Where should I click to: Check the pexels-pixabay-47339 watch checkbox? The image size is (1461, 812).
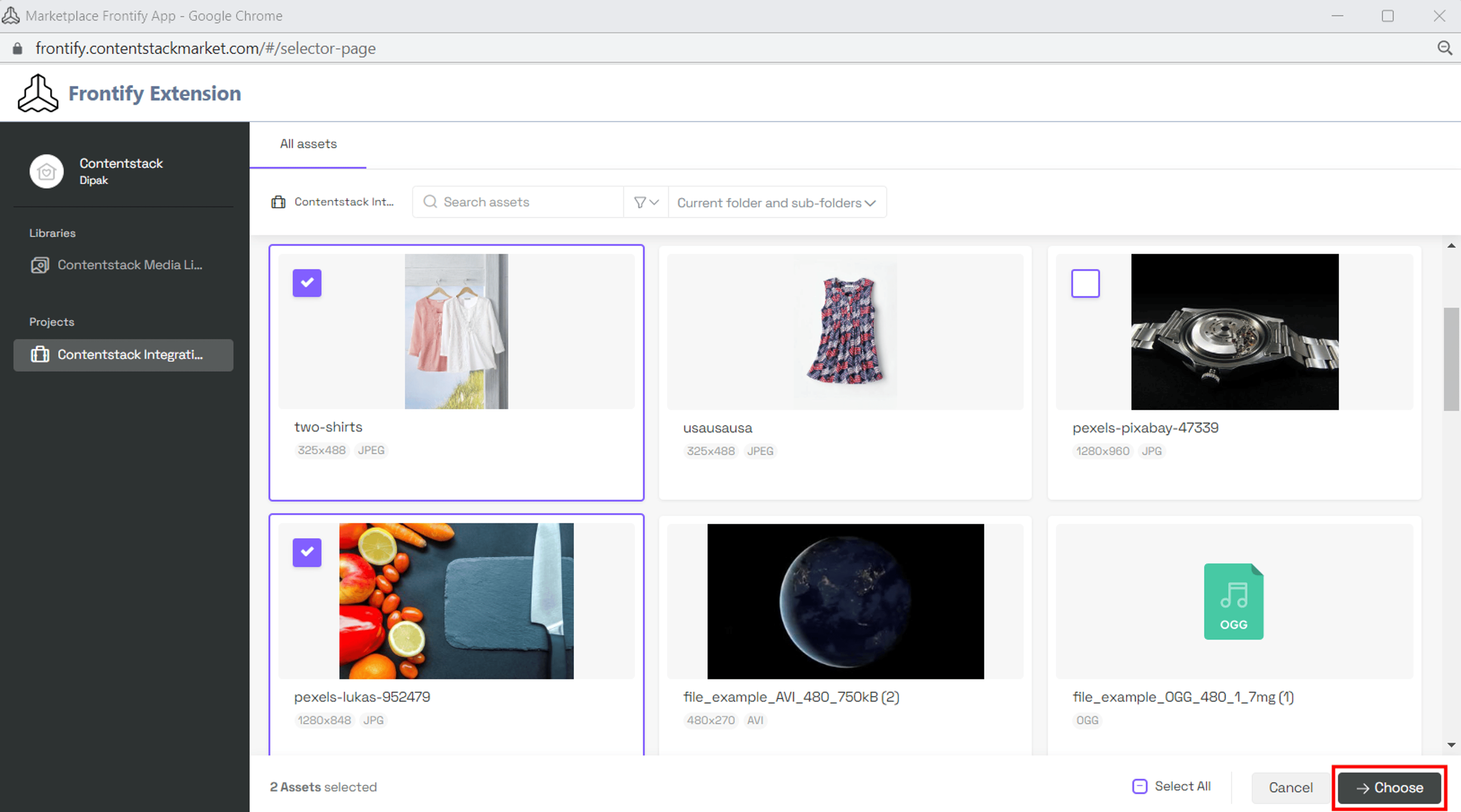coord(1085,283)
